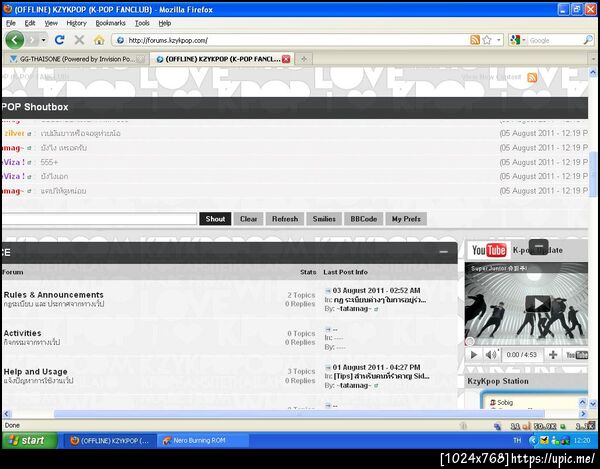Viewport: 600px width, 469px height.
Task: Click the BBCode button
Action: [364, 219]
